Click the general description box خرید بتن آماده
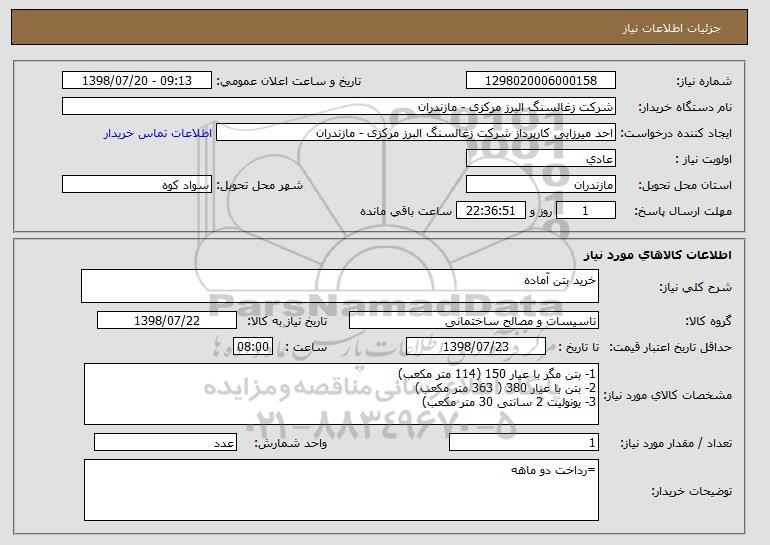The width and height of the screenshot is (770, 545). [340, 286]
